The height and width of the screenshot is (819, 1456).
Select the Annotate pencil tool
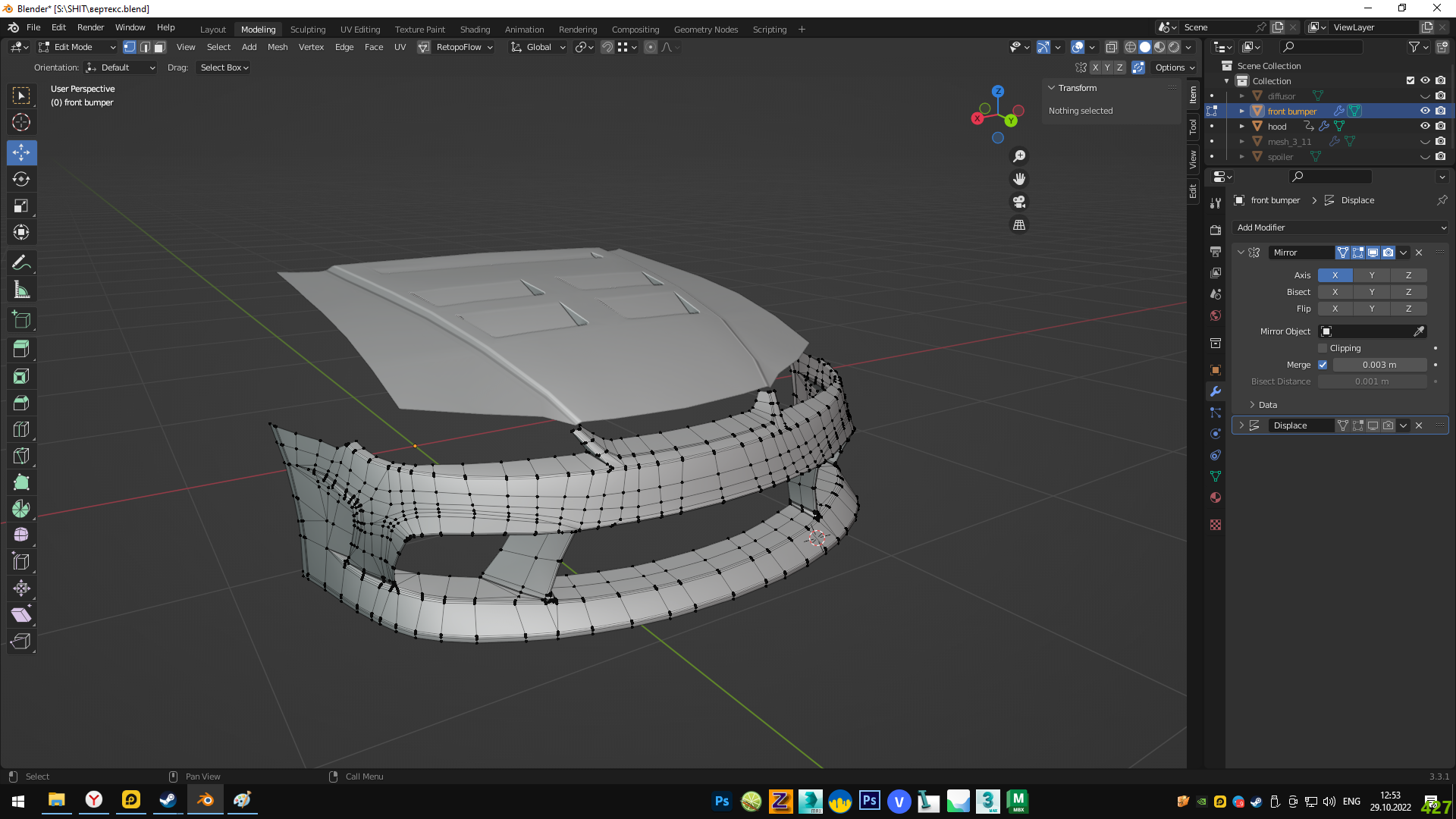(21, 262)
